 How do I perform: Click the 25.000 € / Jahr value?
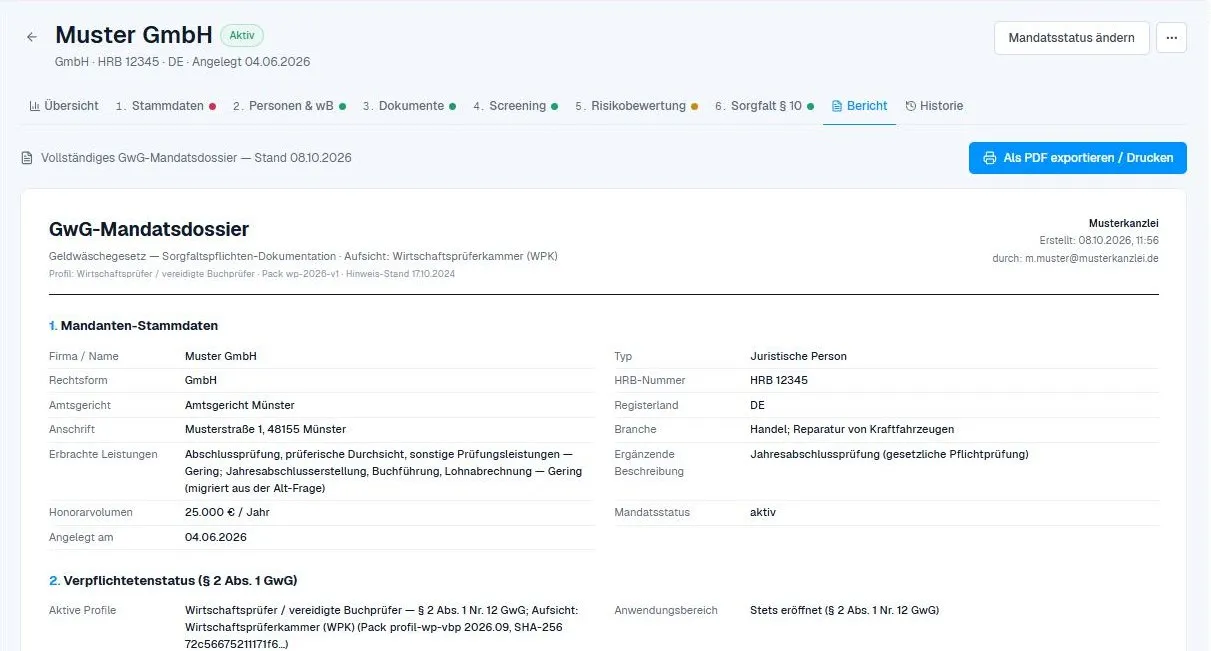[x=227, y=512]
